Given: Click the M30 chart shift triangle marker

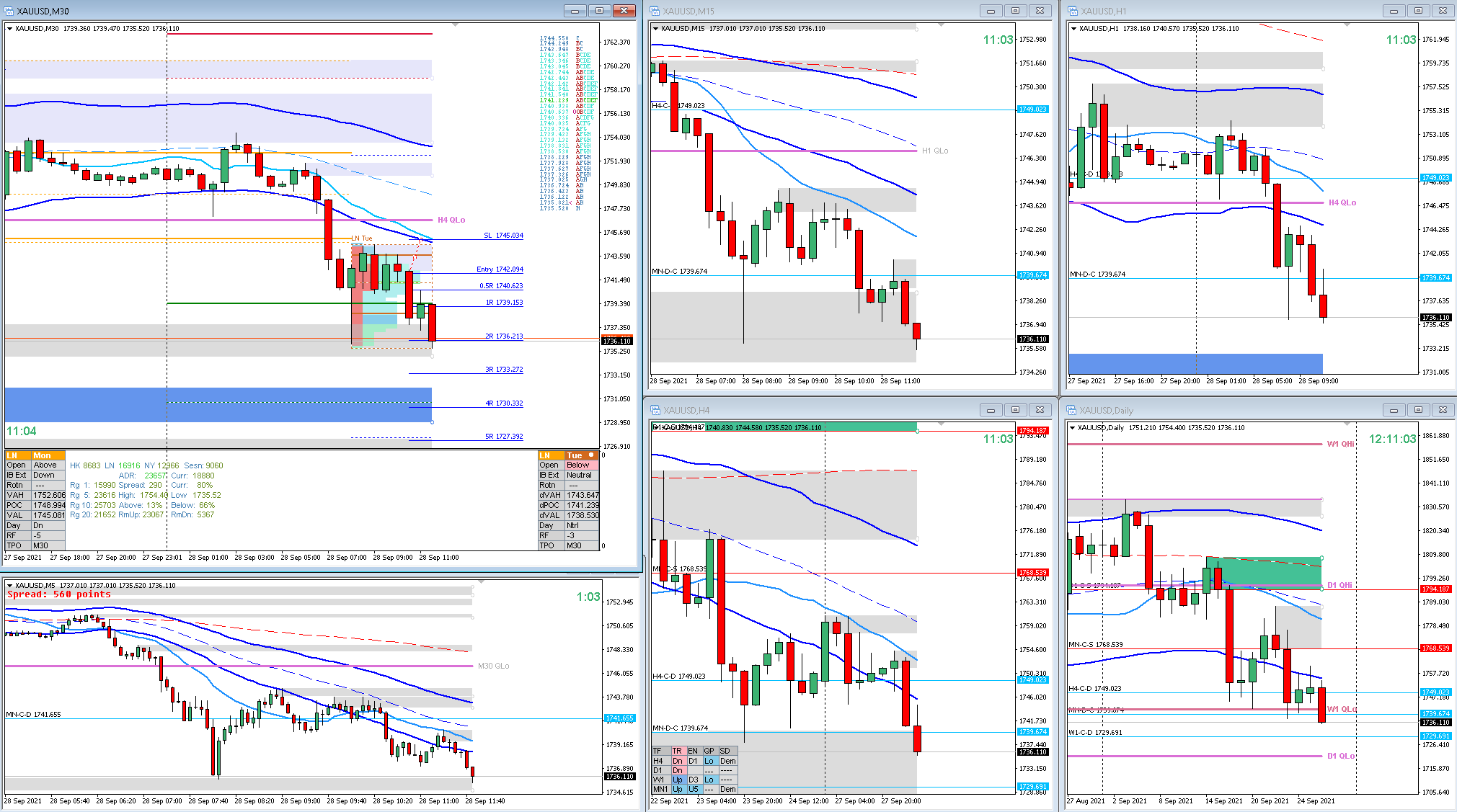Looking at the screenshot, I should 455,25.
